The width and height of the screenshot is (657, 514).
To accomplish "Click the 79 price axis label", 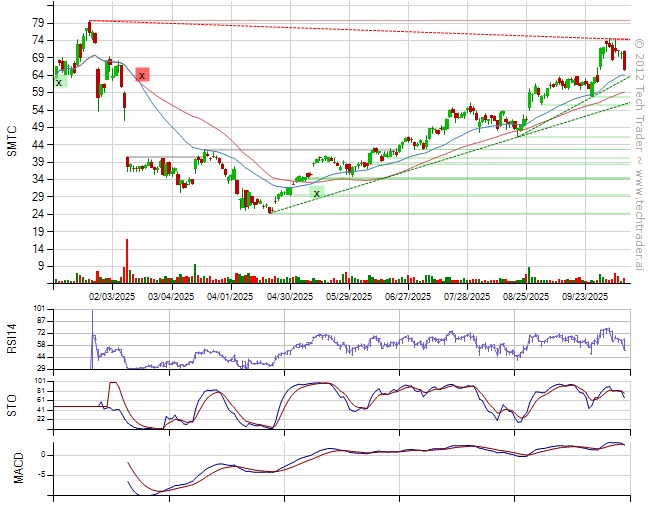I will pos(37,22).
